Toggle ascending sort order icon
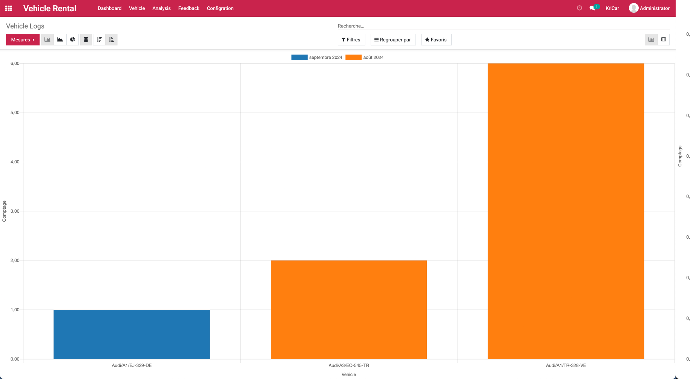 (x=111, y=40)
